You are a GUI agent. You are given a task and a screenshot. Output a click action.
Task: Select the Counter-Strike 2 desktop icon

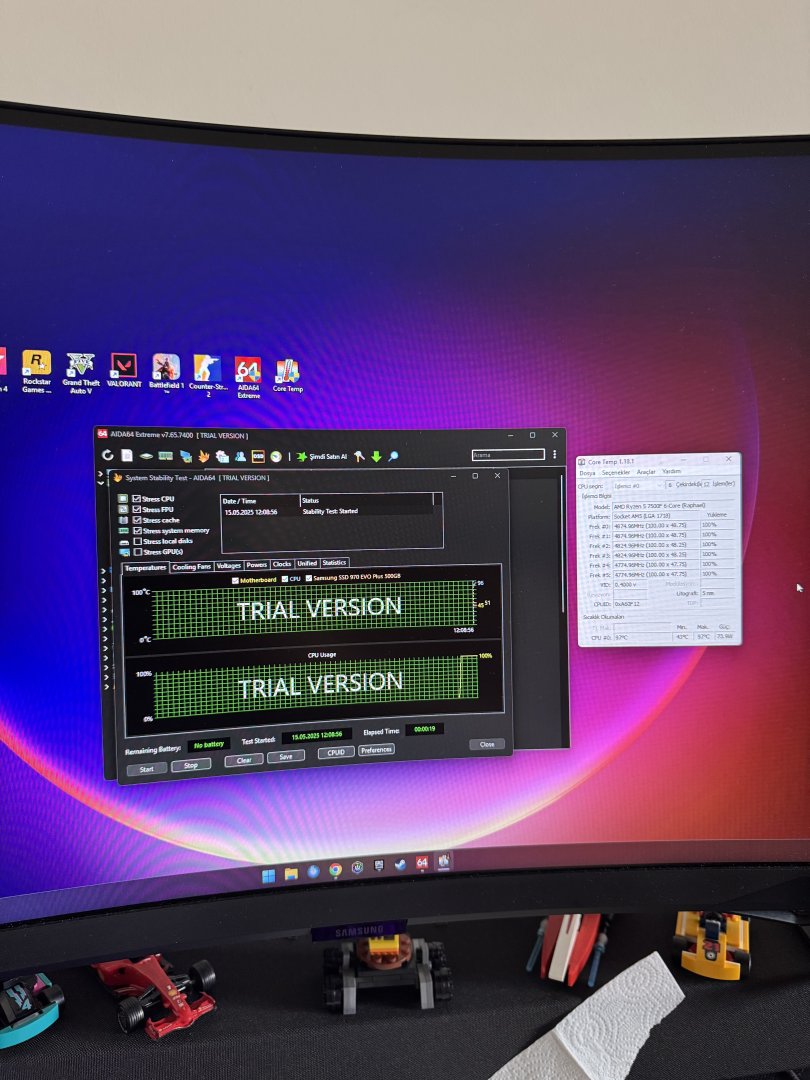(x=207, y=375)
